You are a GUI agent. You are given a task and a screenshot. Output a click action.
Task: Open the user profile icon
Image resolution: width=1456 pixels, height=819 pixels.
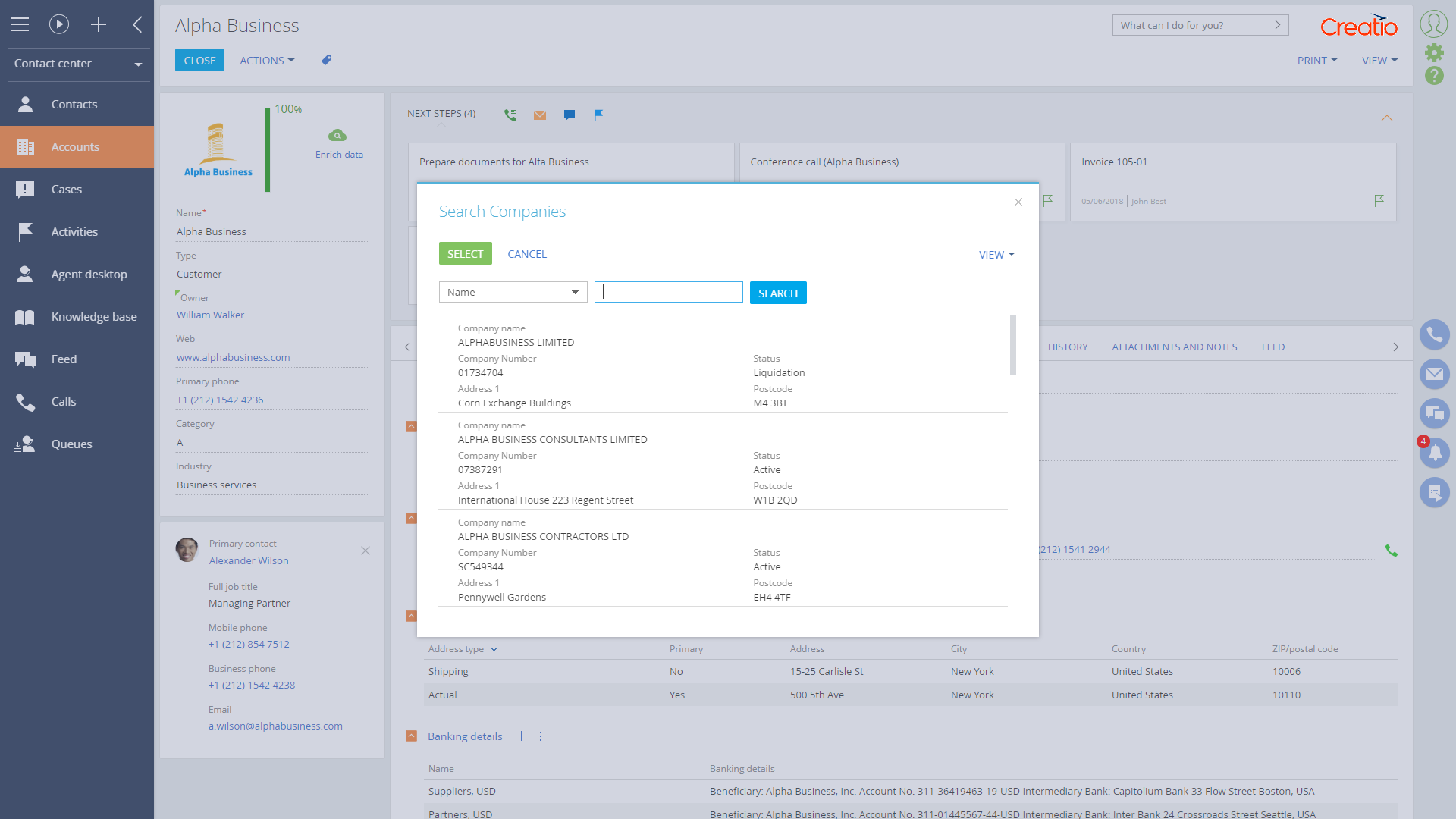click(1433, 24)
